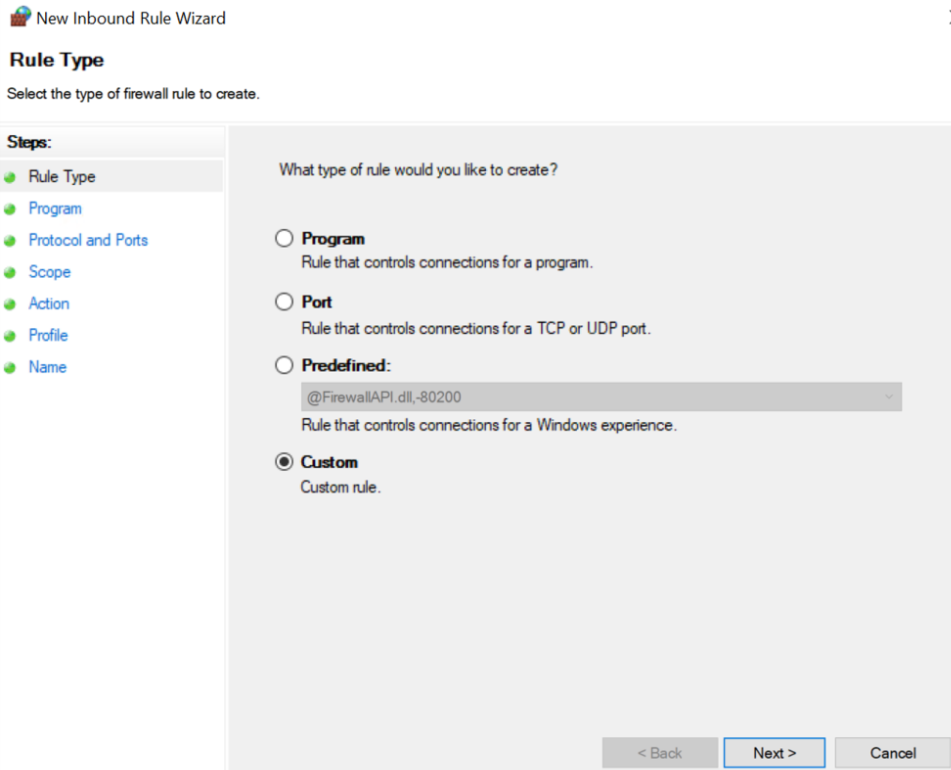Screen dimensions: 951x770
Task: Go to the Protocol and Ports step
Action: 88,240
